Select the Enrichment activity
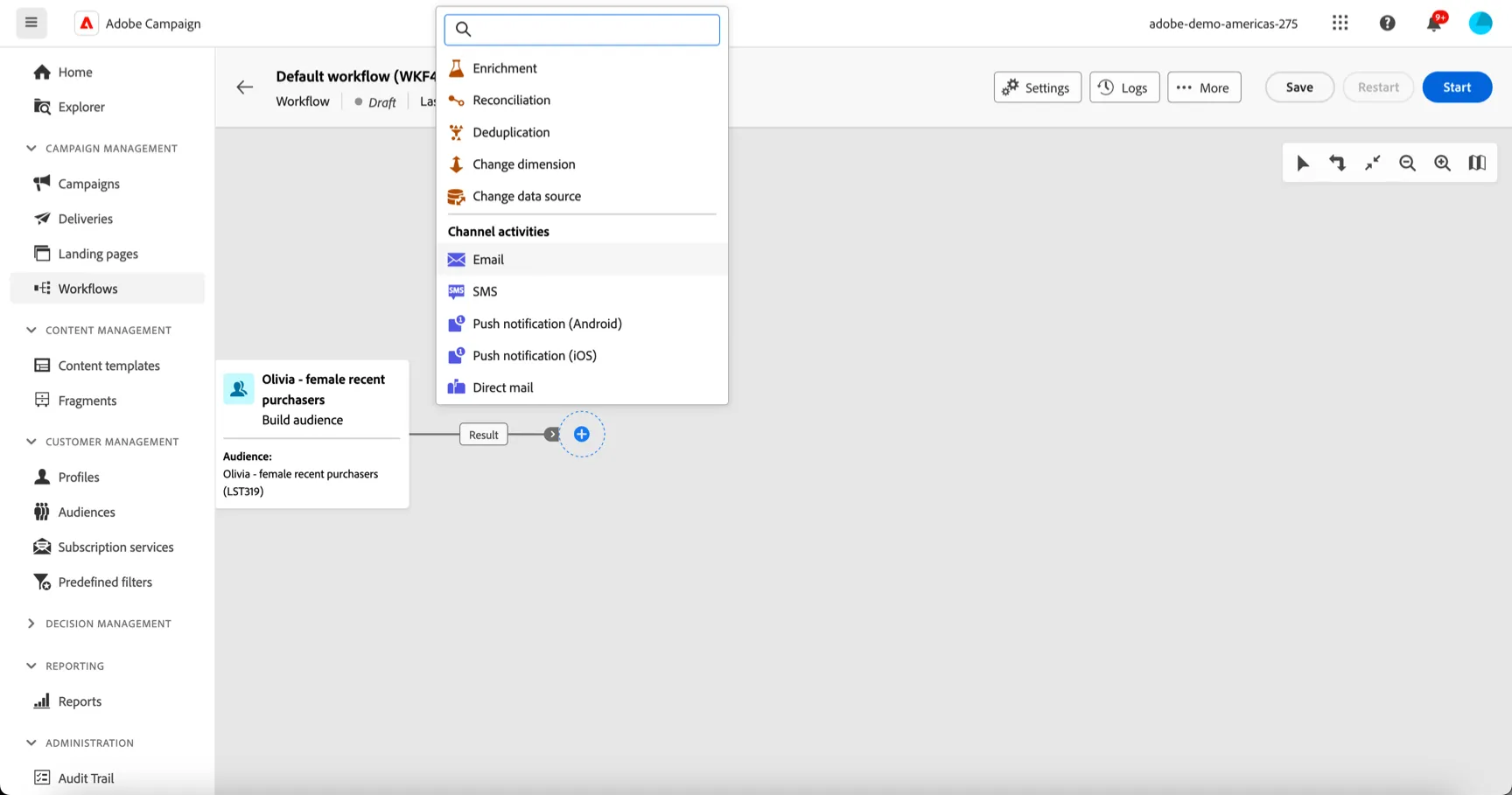This screenshot has width=1512, height=795. (x=582, y=68)
